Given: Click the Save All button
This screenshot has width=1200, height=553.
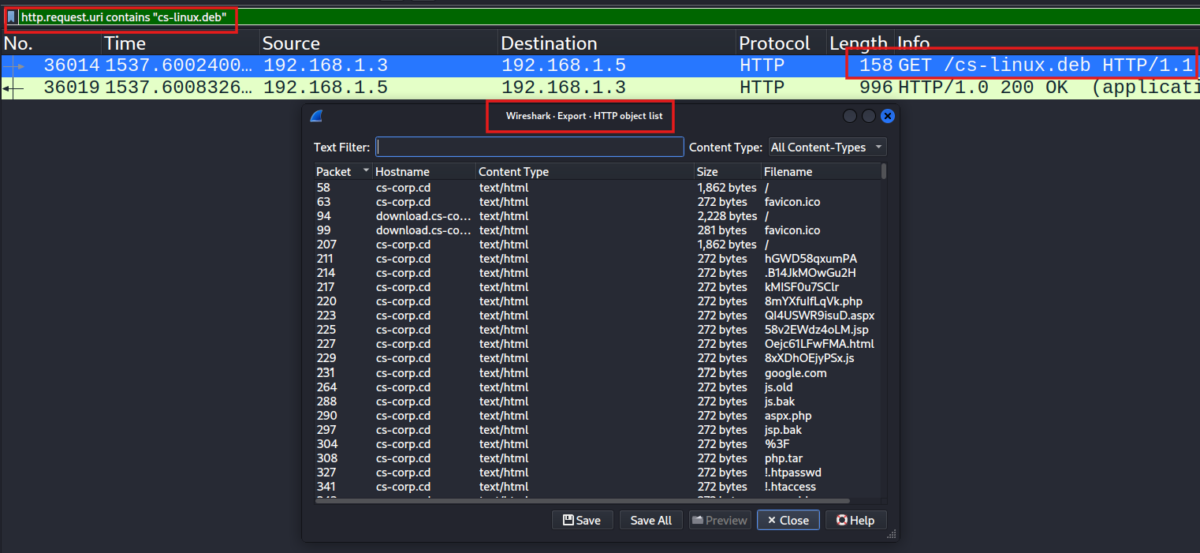Looking at the screenshot, I should (x=651, y=520).
